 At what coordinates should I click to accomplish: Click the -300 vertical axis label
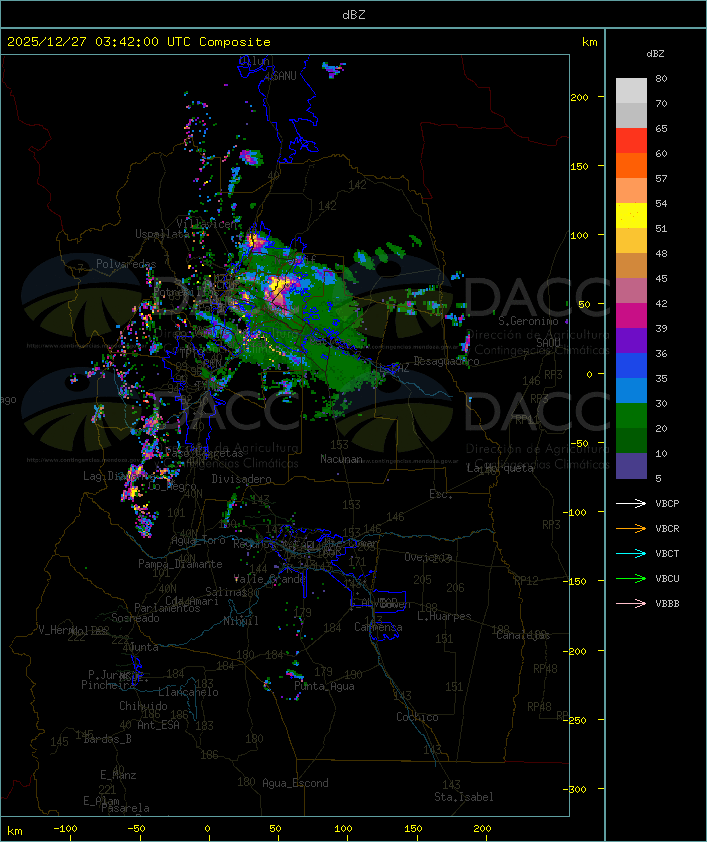click(577, 789)
